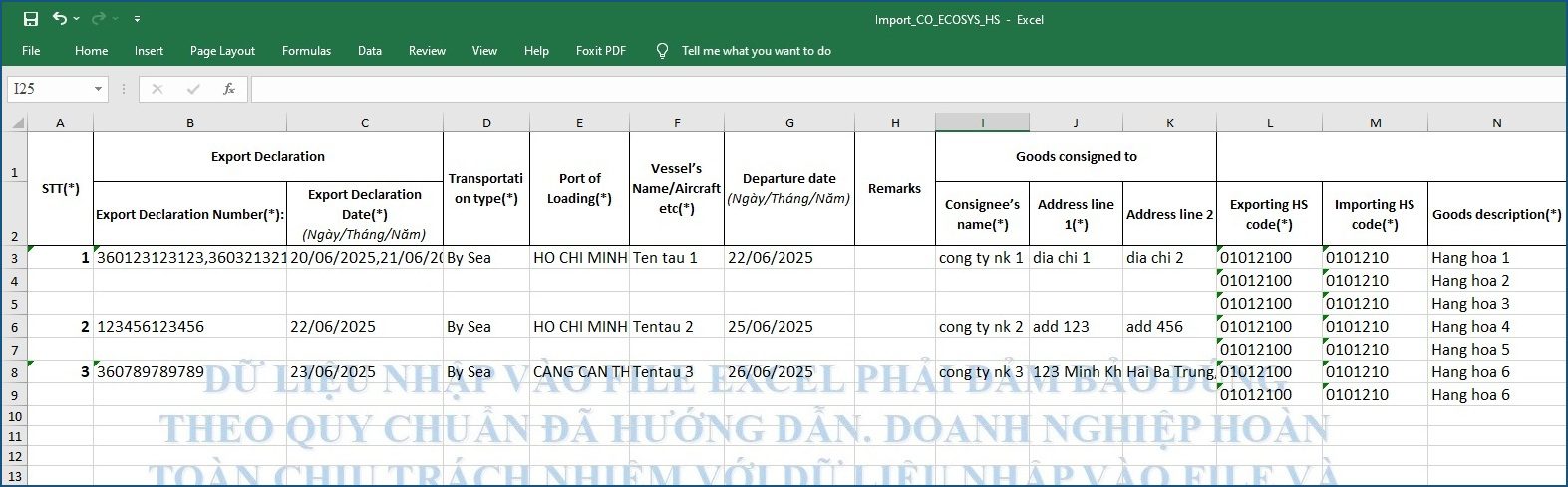The height and width of the screenshot is (487, 1568).
Task: Open the Undo history dropdown arrow
Action: (77, 19)
